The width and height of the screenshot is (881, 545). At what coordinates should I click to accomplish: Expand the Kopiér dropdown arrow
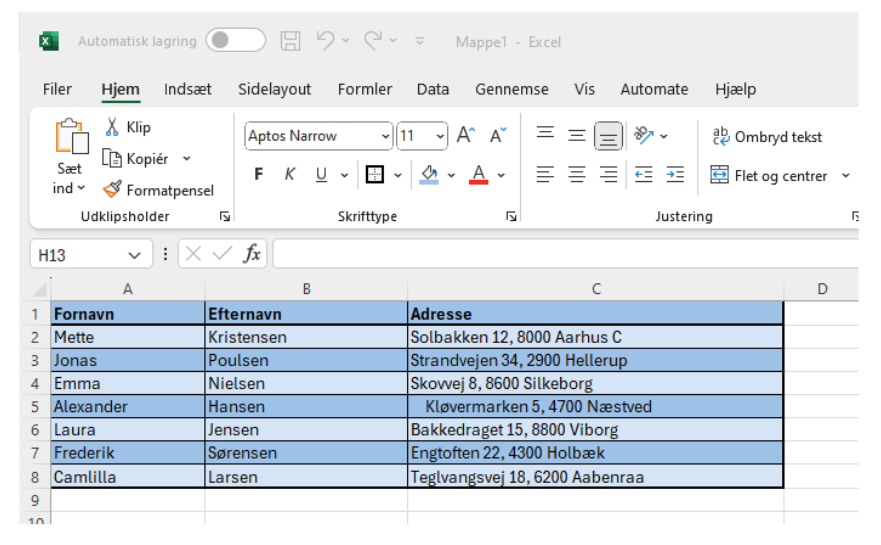click(187, 159)
